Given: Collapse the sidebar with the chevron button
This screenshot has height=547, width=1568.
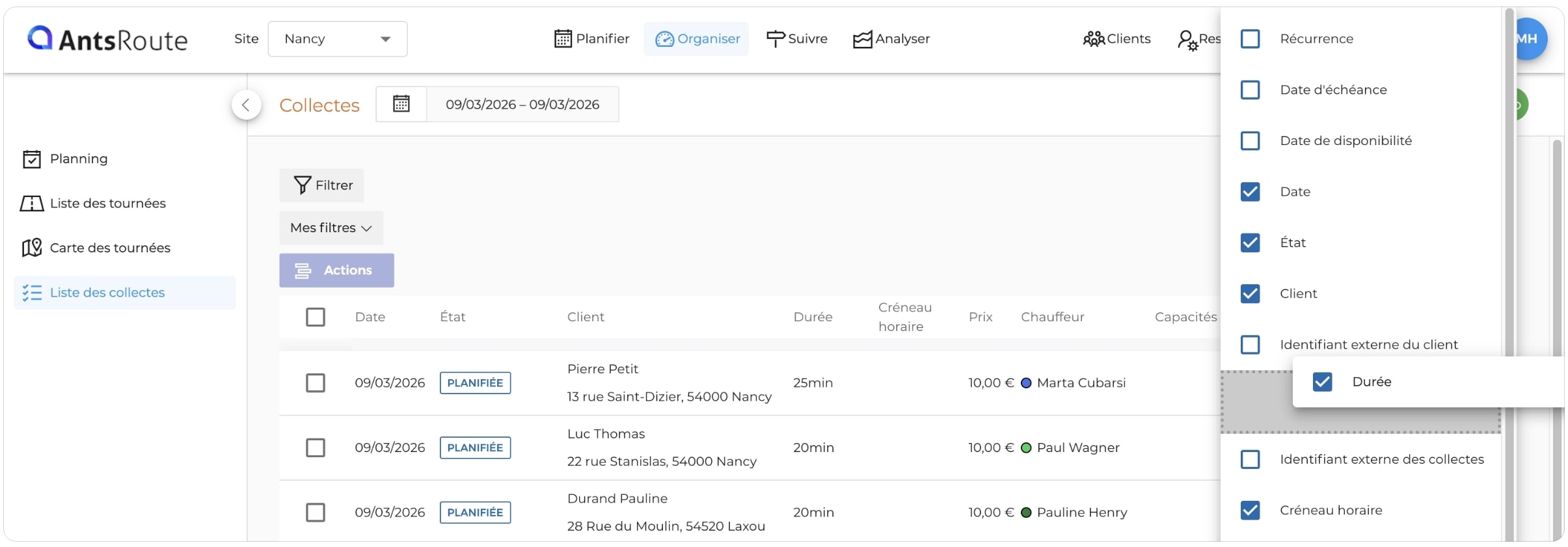Looking at the screenshot, I should point(246,105).
